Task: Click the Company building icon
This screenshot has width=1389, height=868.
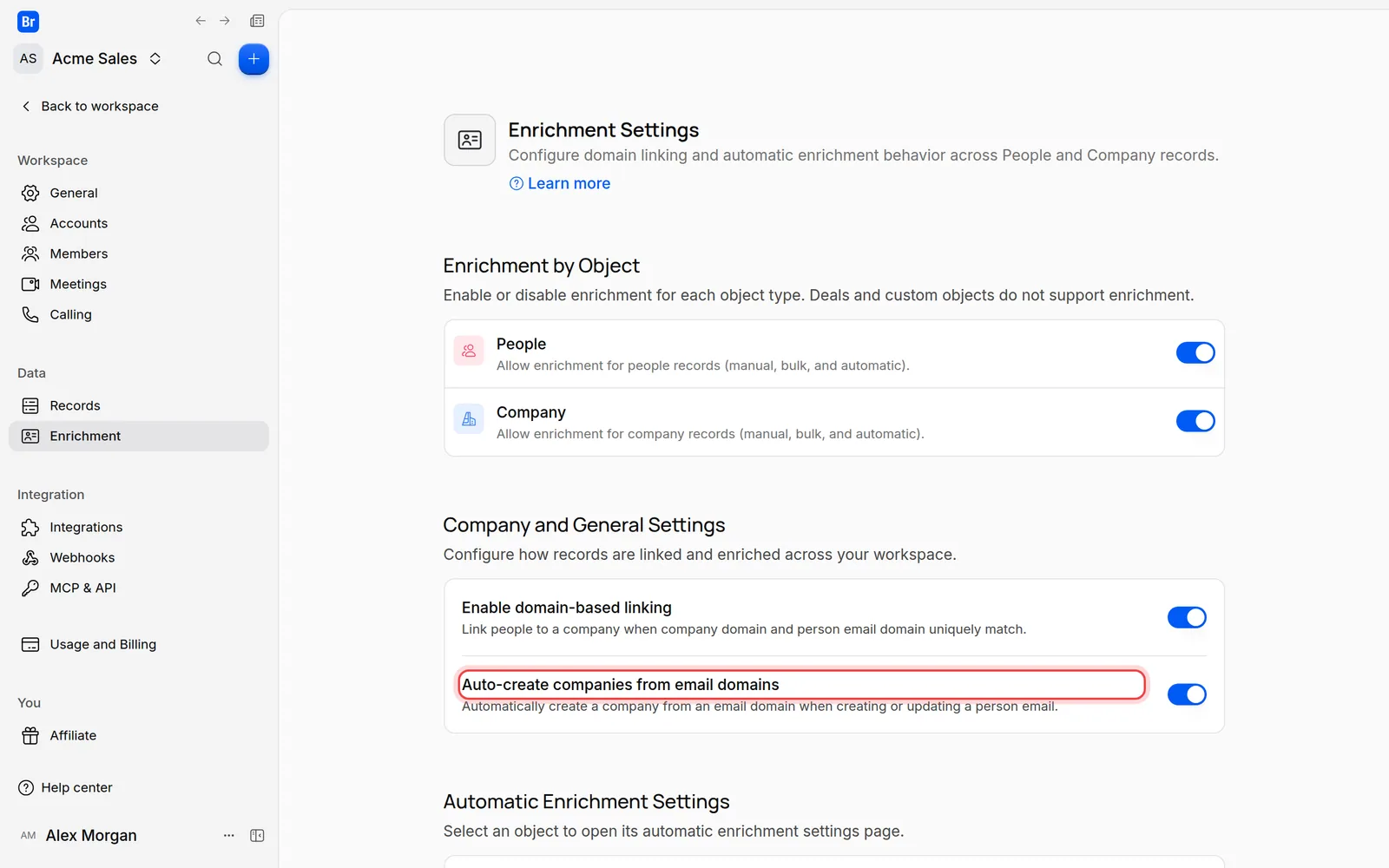Action: click(x=469, y=419)
